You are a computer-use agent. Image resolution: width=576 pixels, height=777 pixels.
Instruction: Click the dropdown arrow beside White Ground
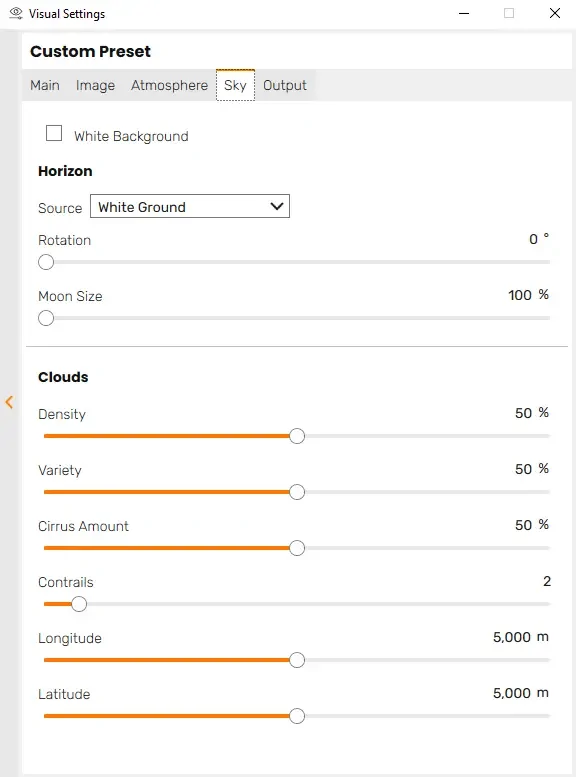tap(277, 206)
